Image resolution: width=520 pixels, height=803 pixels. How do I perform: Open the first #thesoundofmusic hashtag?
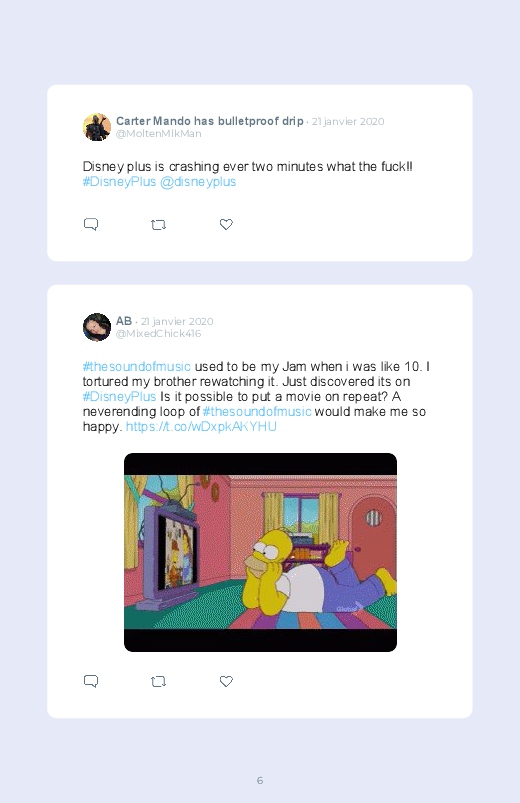click(x=137, y=367)
